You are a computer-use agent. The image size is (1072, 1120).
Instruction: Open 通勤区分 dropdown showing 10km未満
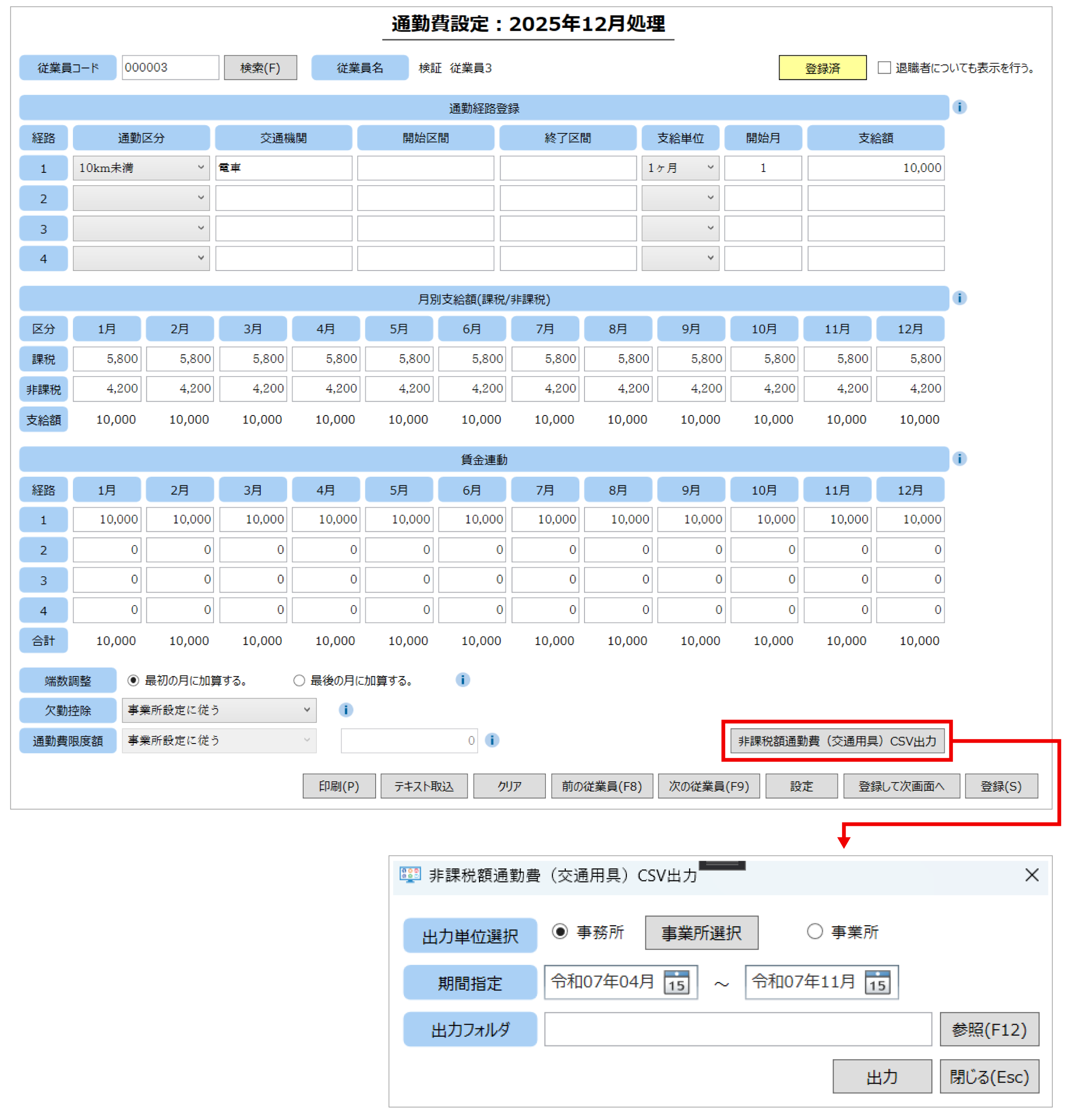pyautogui.click(x=141, y=168)
